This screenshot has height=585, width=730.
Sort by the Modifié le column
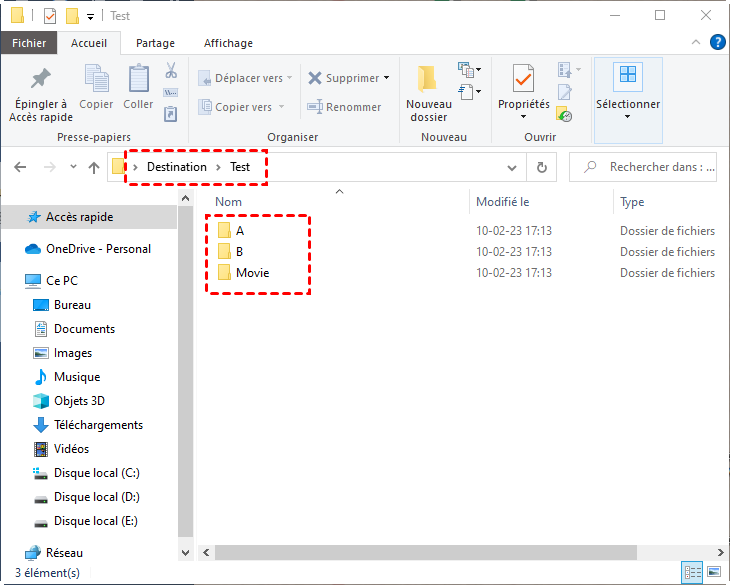coord(541,202)
